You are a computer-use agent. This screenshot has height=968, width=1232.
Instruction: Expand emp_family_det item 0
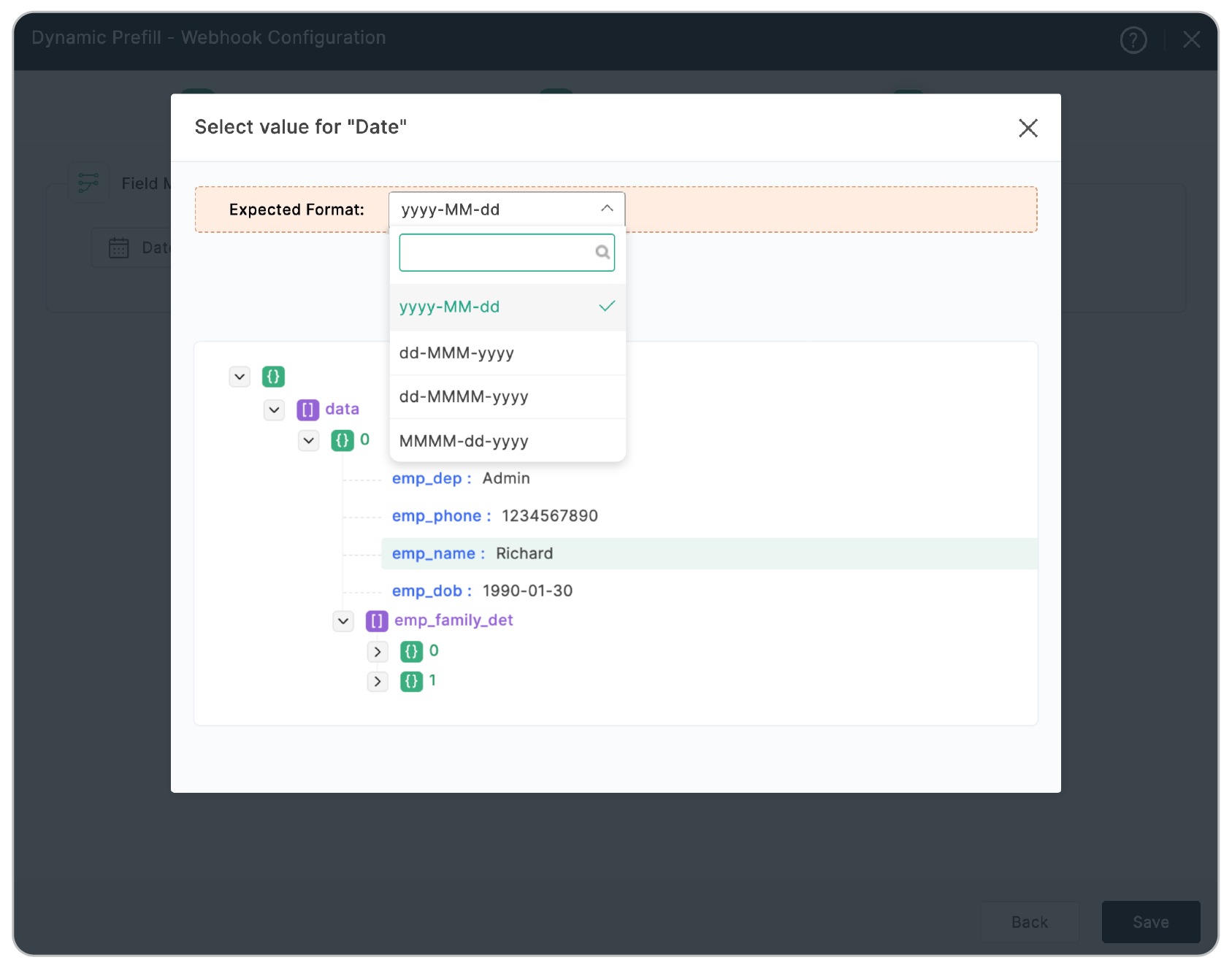(377, 651)
